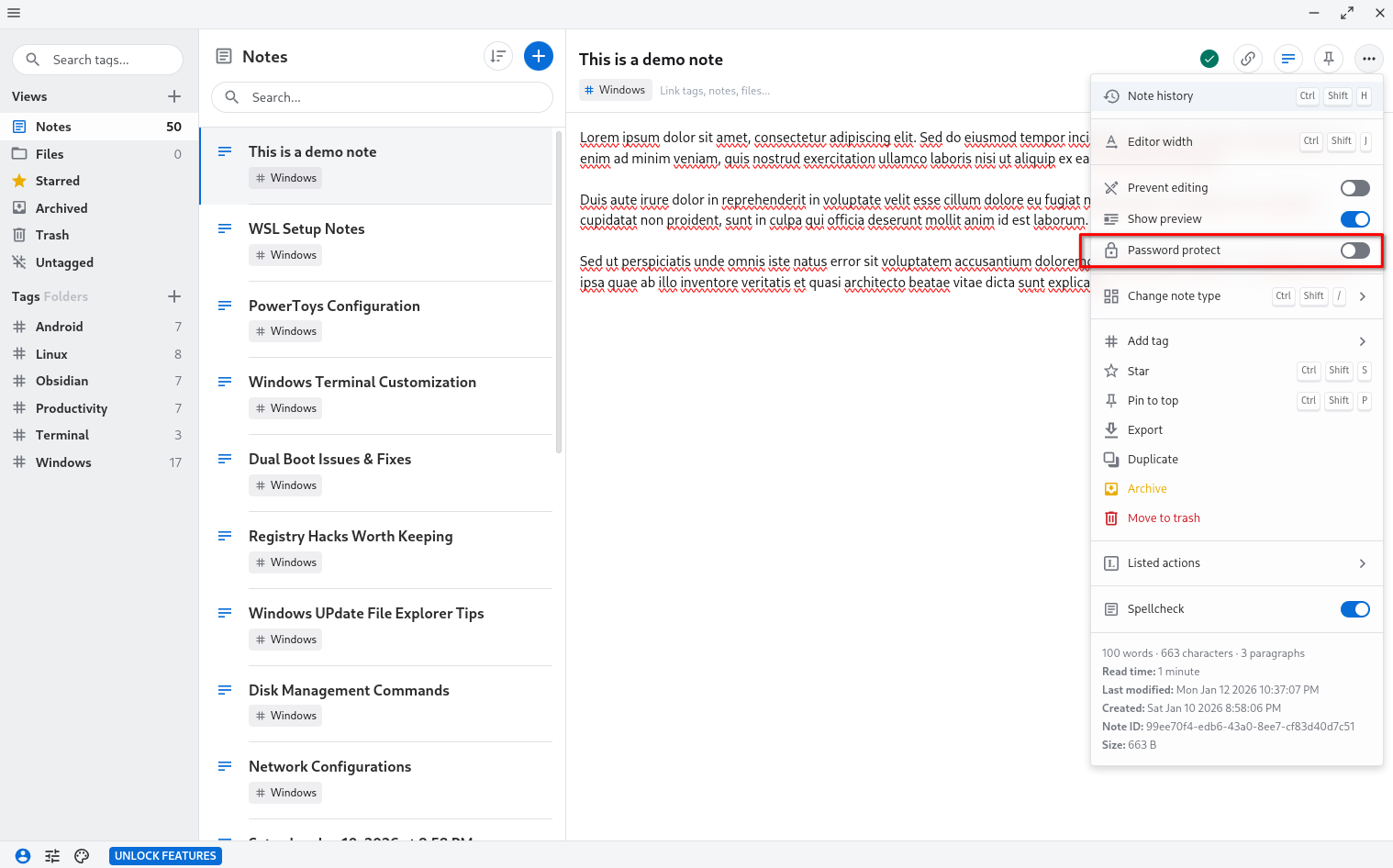This screenshot has width=1393, height=868.
Task: Enable the Prevent editing toggle
Action: (x=1354, y=188)
